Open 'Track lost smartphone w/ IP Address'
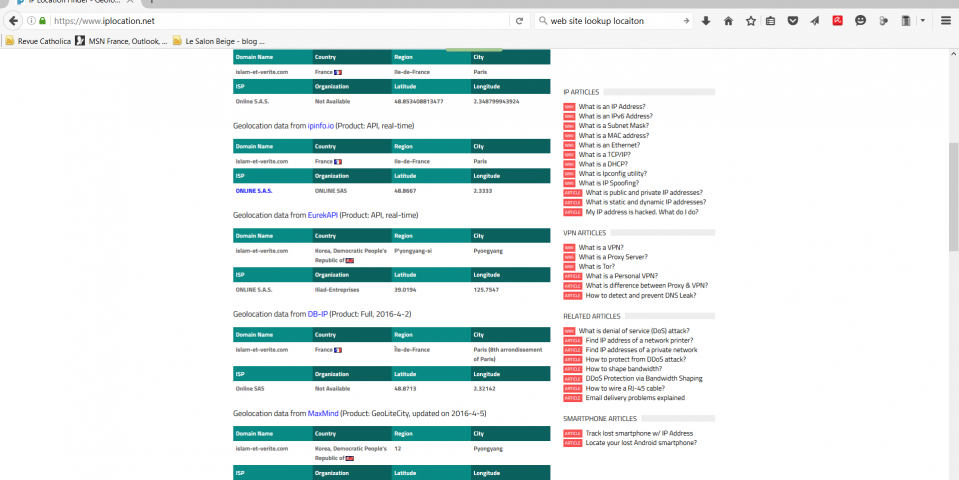This screenshot has height=480, width=959. coord(639,434)
